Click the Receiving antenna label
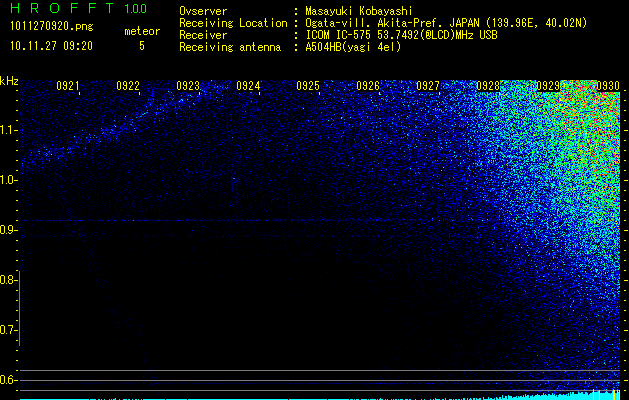This screenshot has height=400, width=629. point(230,47)
